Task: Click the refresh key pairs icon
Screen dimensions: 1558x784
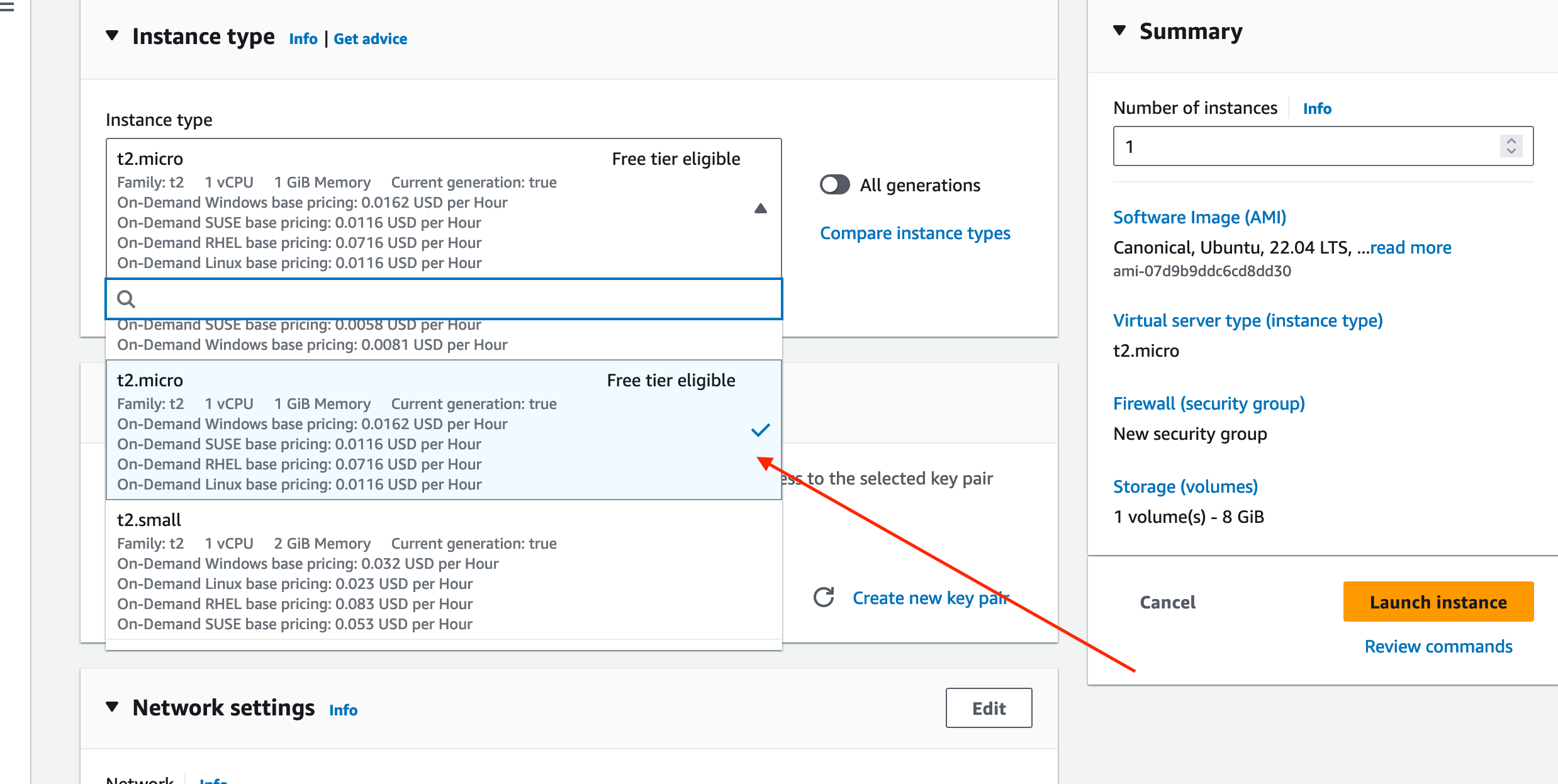Action: click(824, 597)
